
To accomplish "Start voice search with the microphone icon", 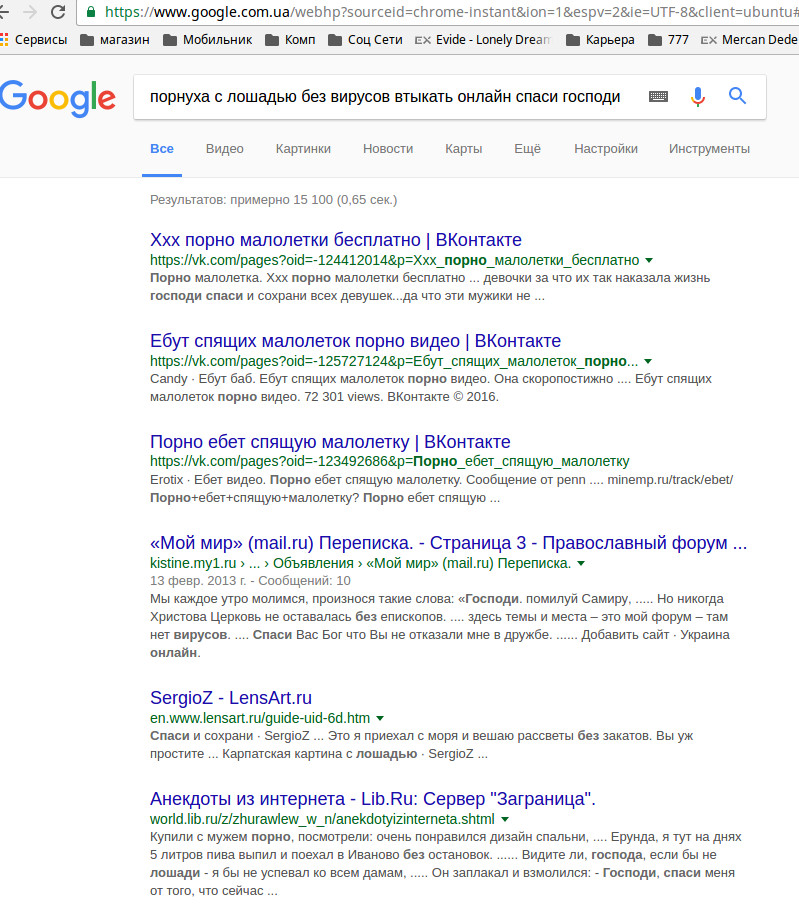I will pos(698,97).
